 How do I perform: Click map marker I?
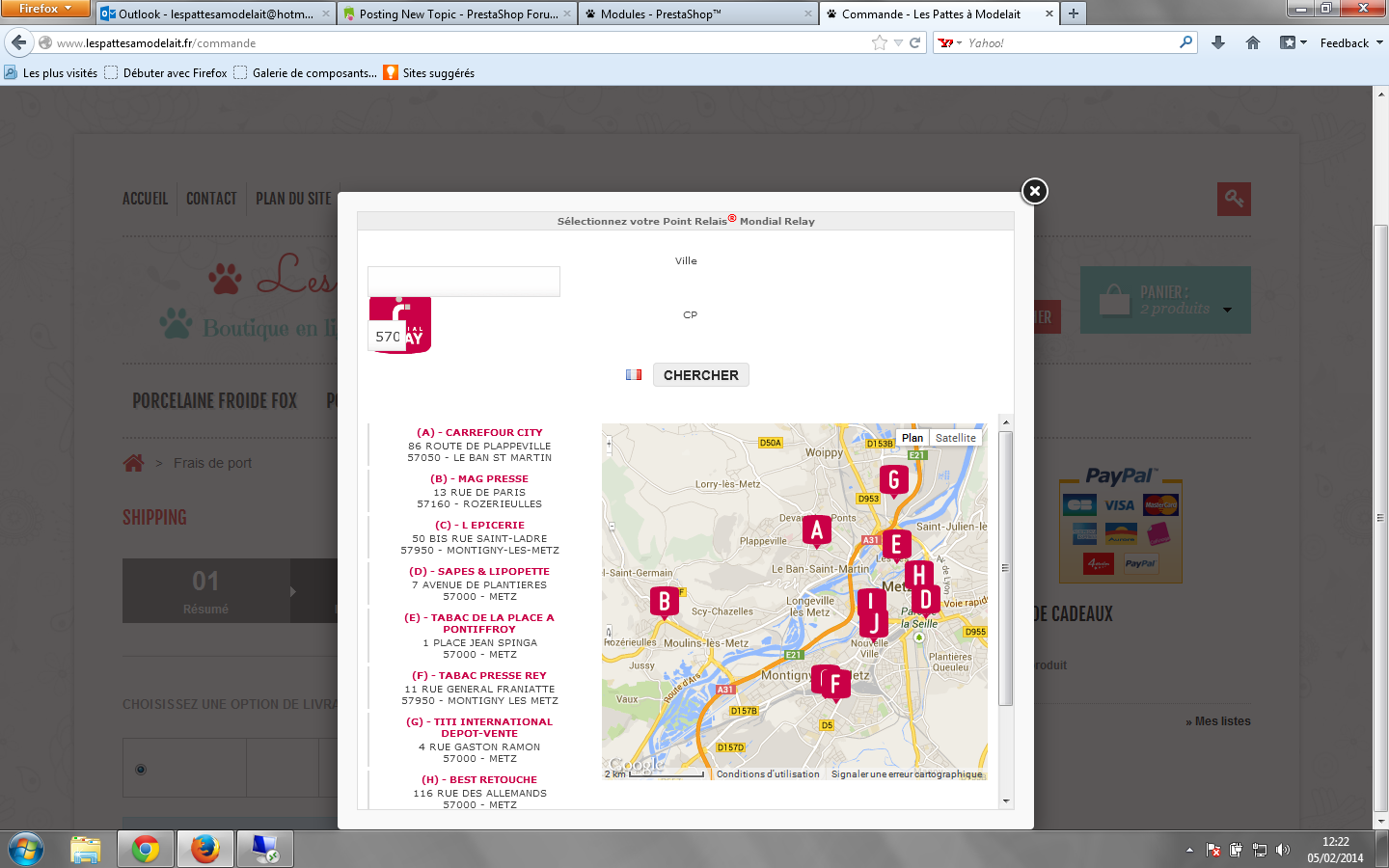pos(870,602)
